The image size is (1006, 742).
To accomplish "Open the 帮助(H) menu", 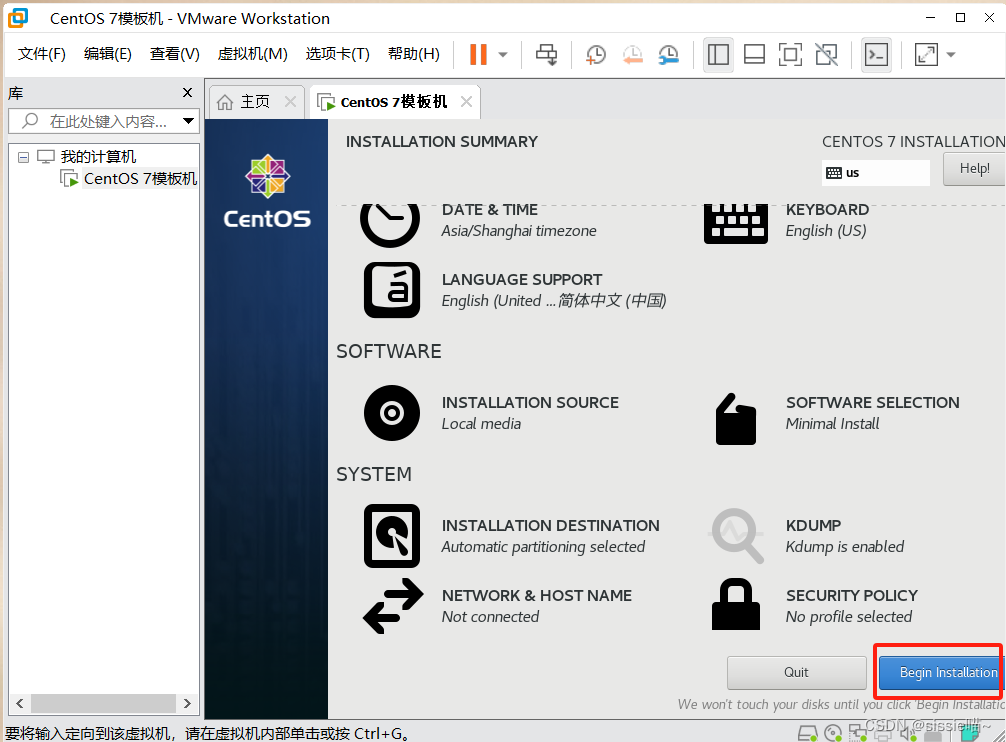I will pos(414,54).
